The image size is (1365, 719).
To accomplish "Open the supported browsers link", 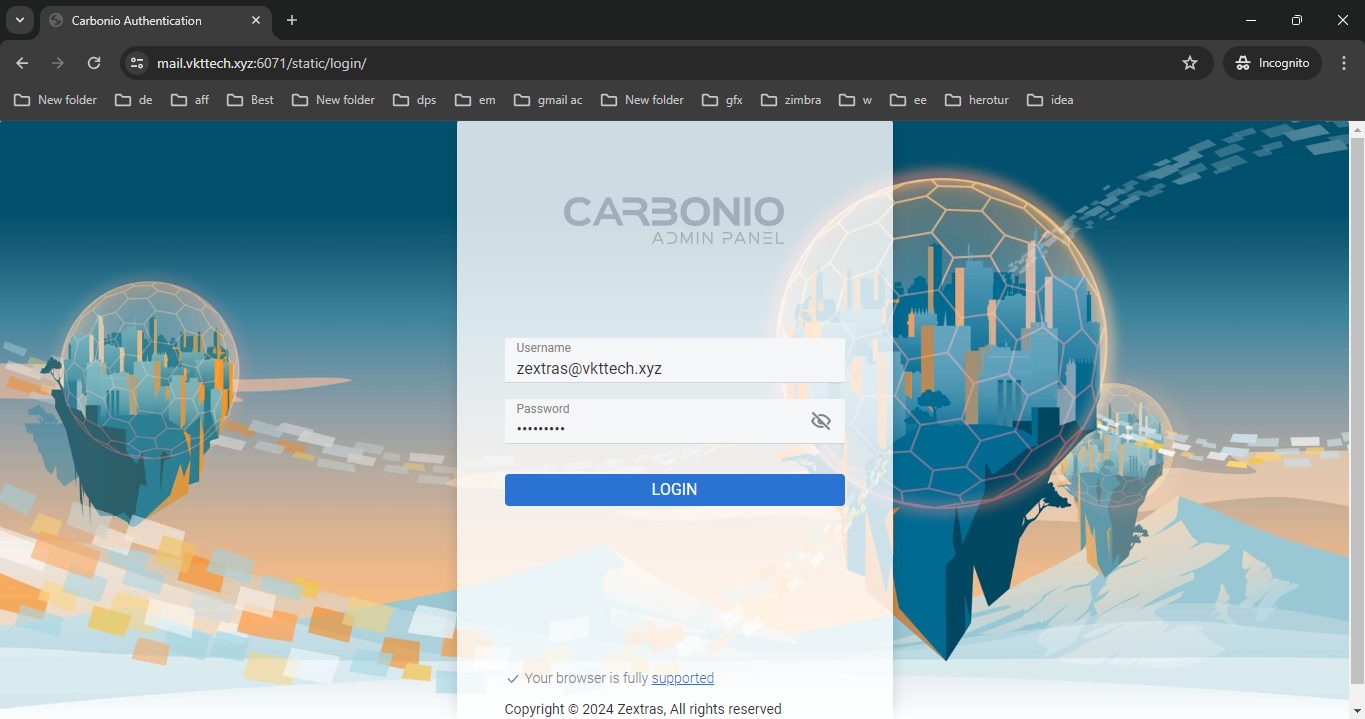I will [683, 678].
